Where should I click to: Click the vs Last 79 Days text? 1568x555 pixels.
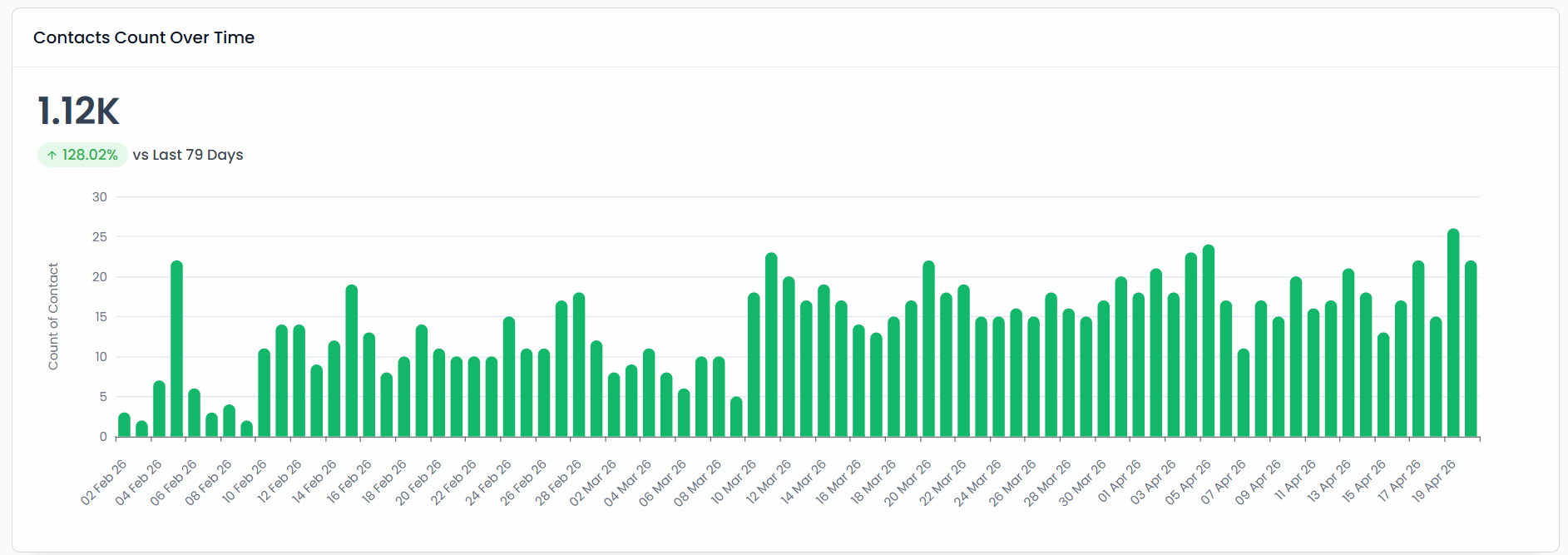point(188,155)
